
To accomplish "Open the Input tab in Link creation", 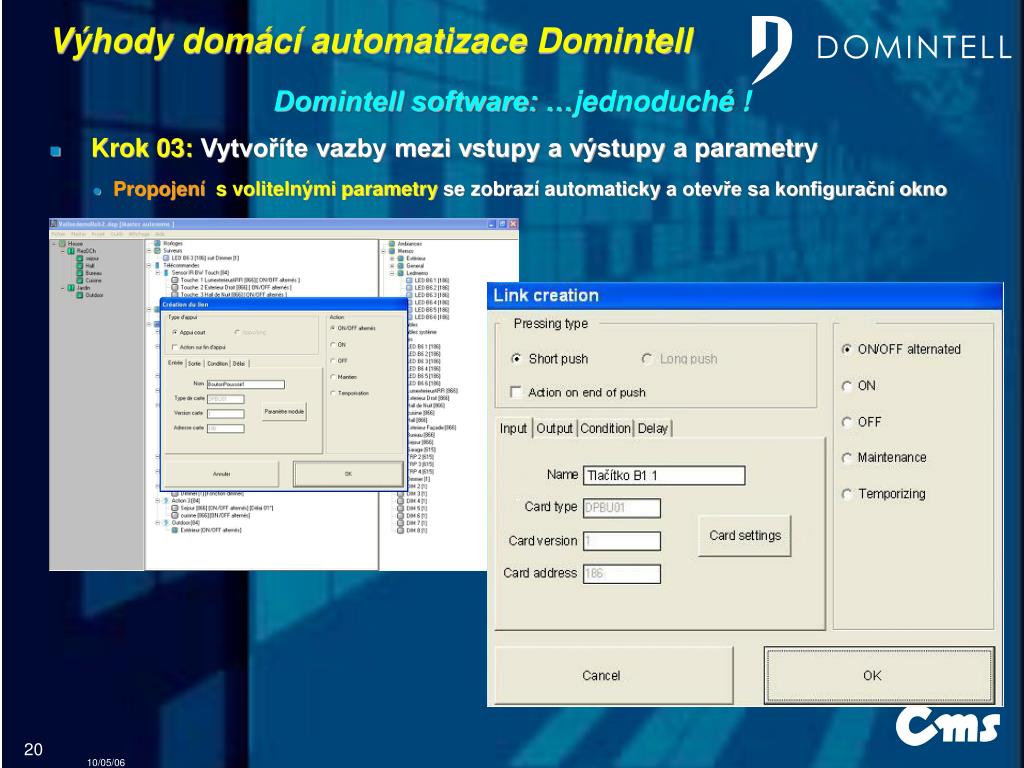I will (513, 428).
